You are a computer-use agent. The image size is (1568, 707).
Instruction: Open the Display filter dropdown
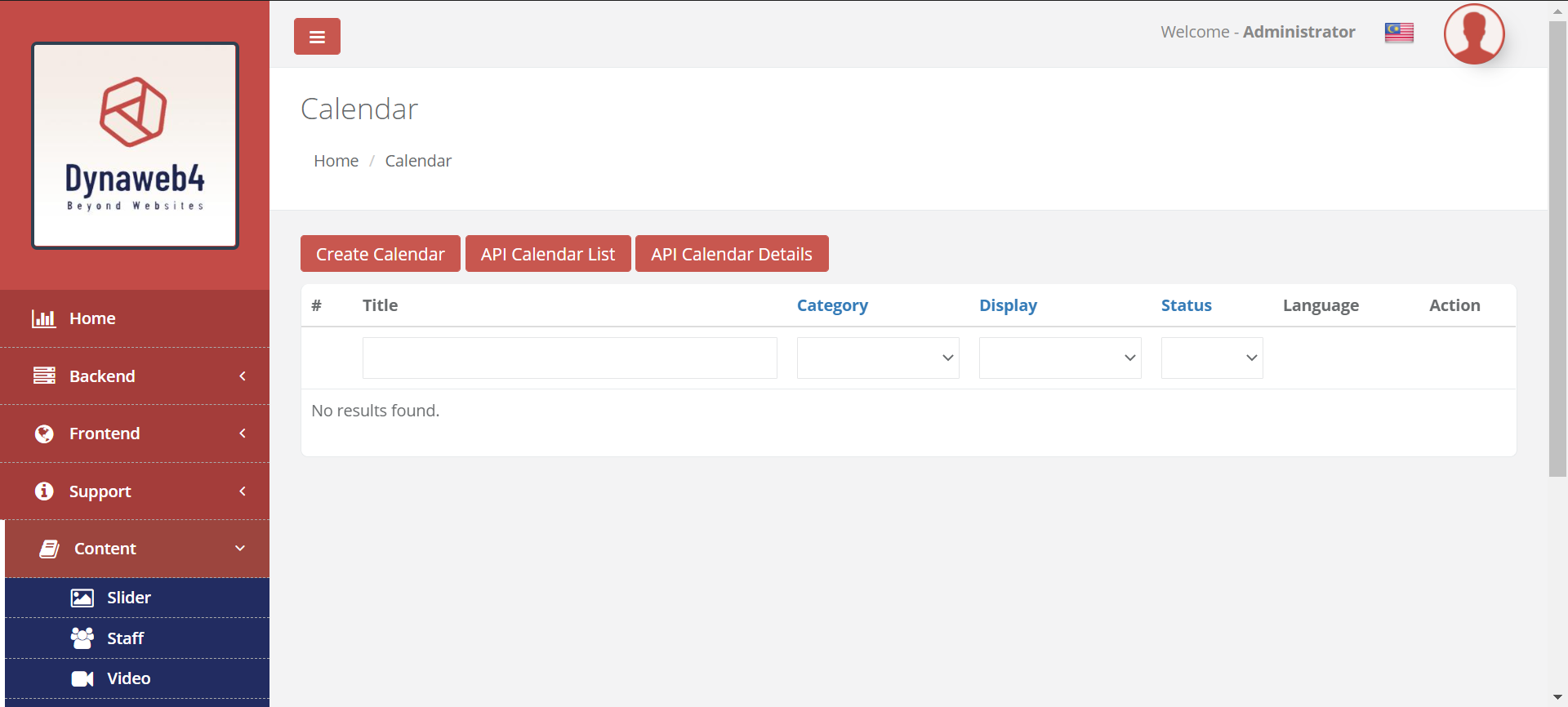[1059, 358]
